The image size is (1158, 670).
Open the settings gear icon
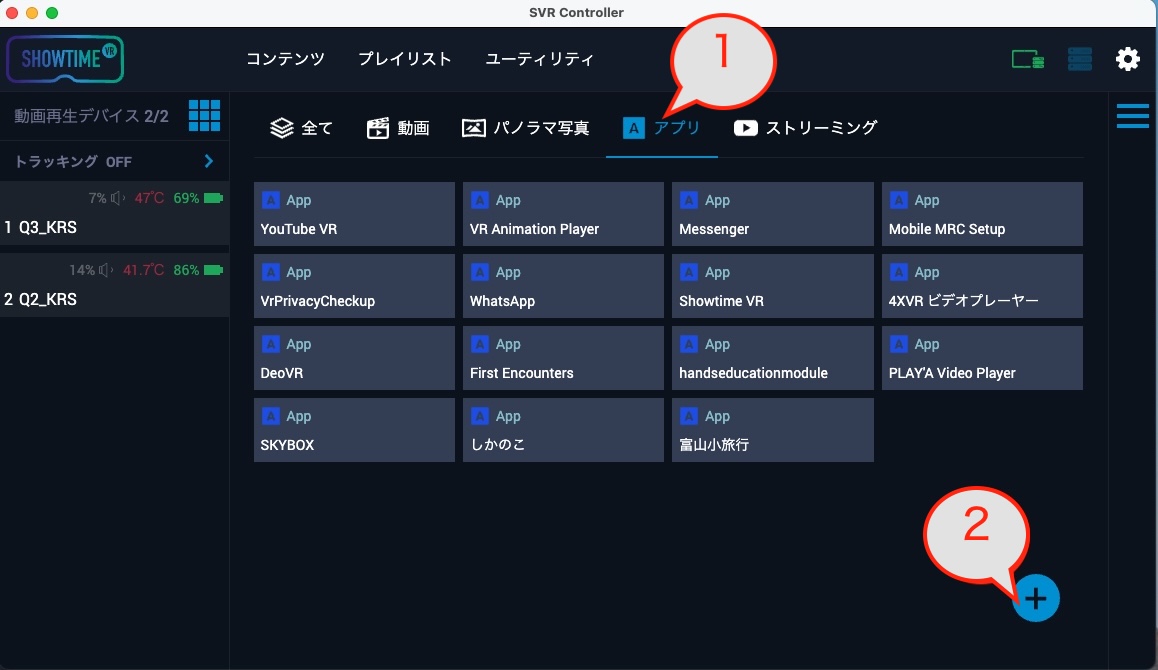coord(1128,59)
